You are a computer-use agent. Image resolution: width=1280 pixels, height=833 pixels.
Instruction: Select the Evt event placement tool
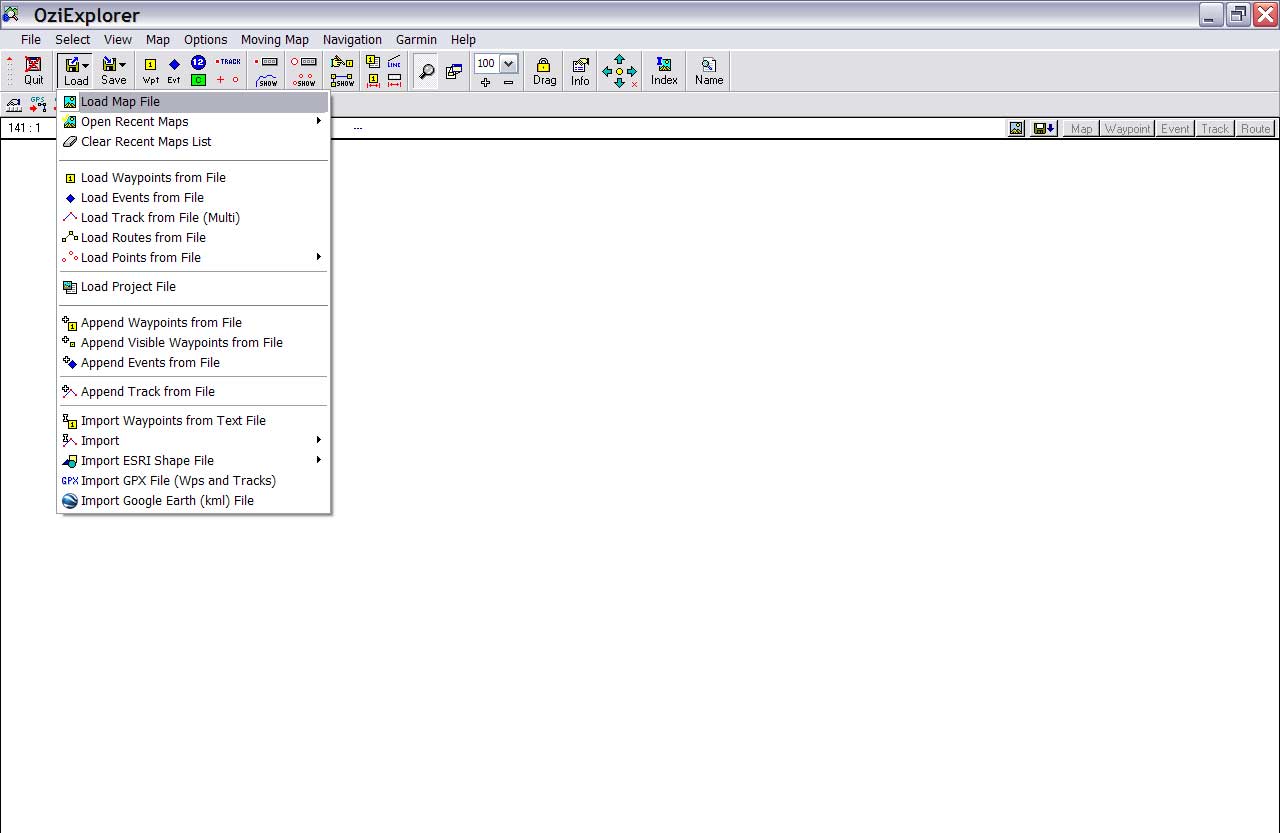(174, 71)
